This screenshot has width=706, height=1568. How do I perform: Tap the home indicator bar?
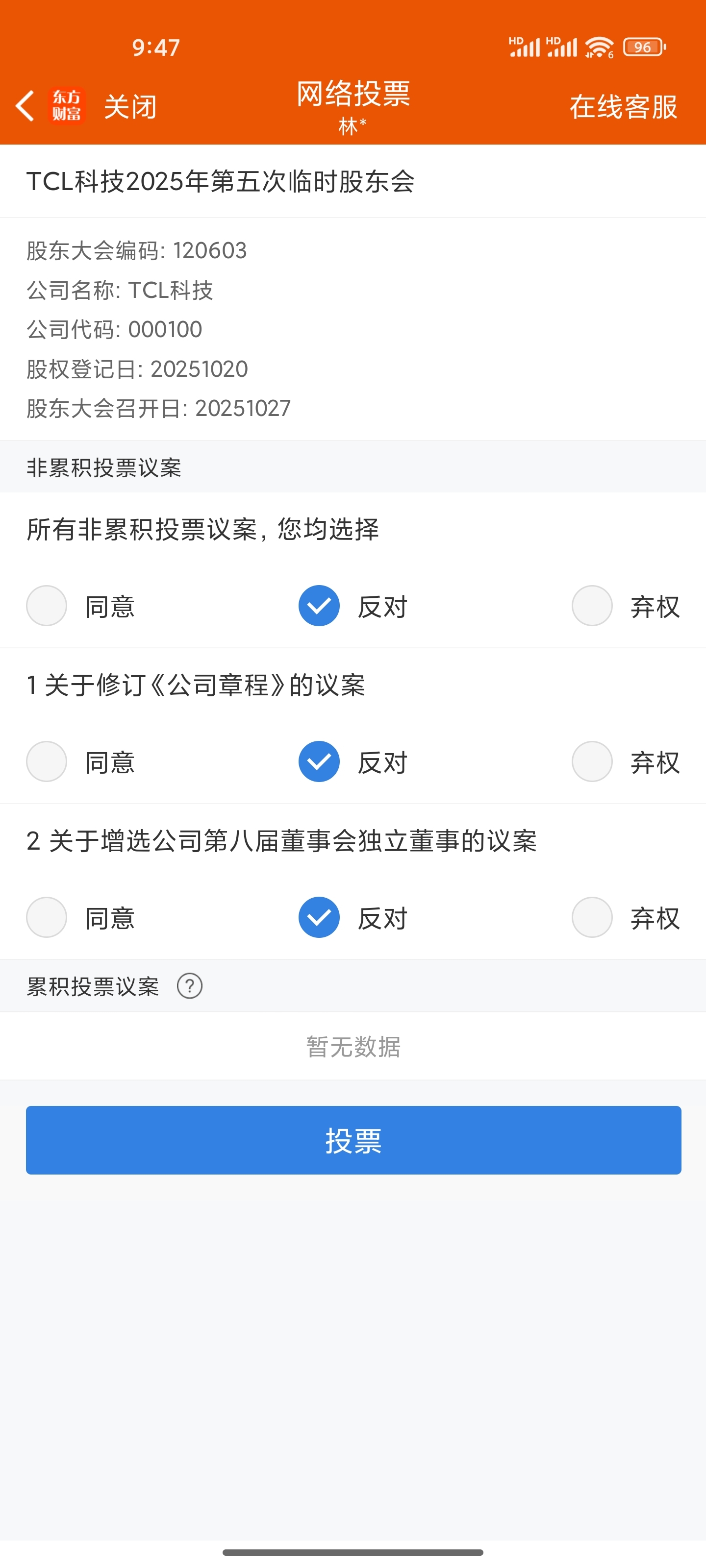pos(353,1552)
